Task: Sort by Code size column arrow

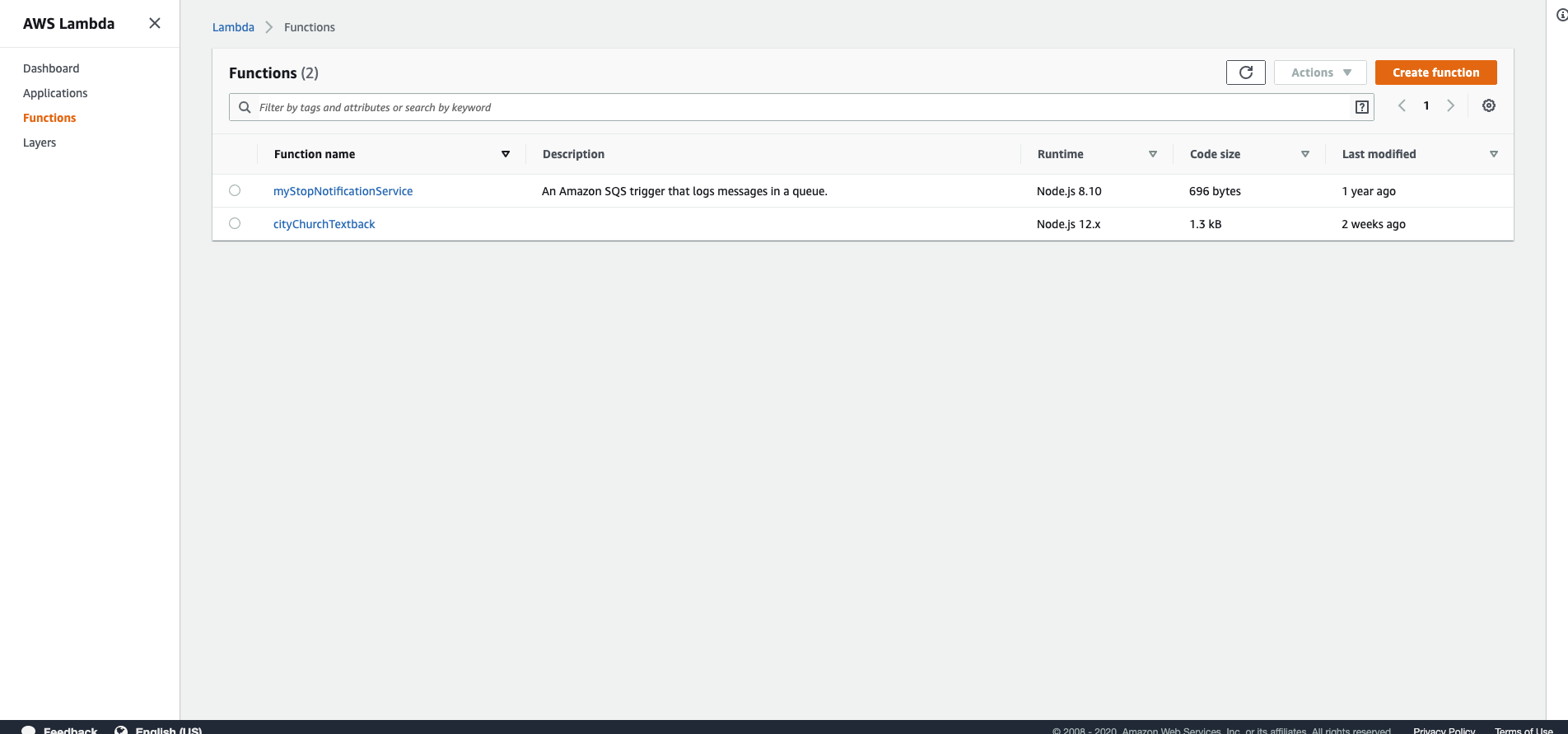Action: click(1305, 154)
